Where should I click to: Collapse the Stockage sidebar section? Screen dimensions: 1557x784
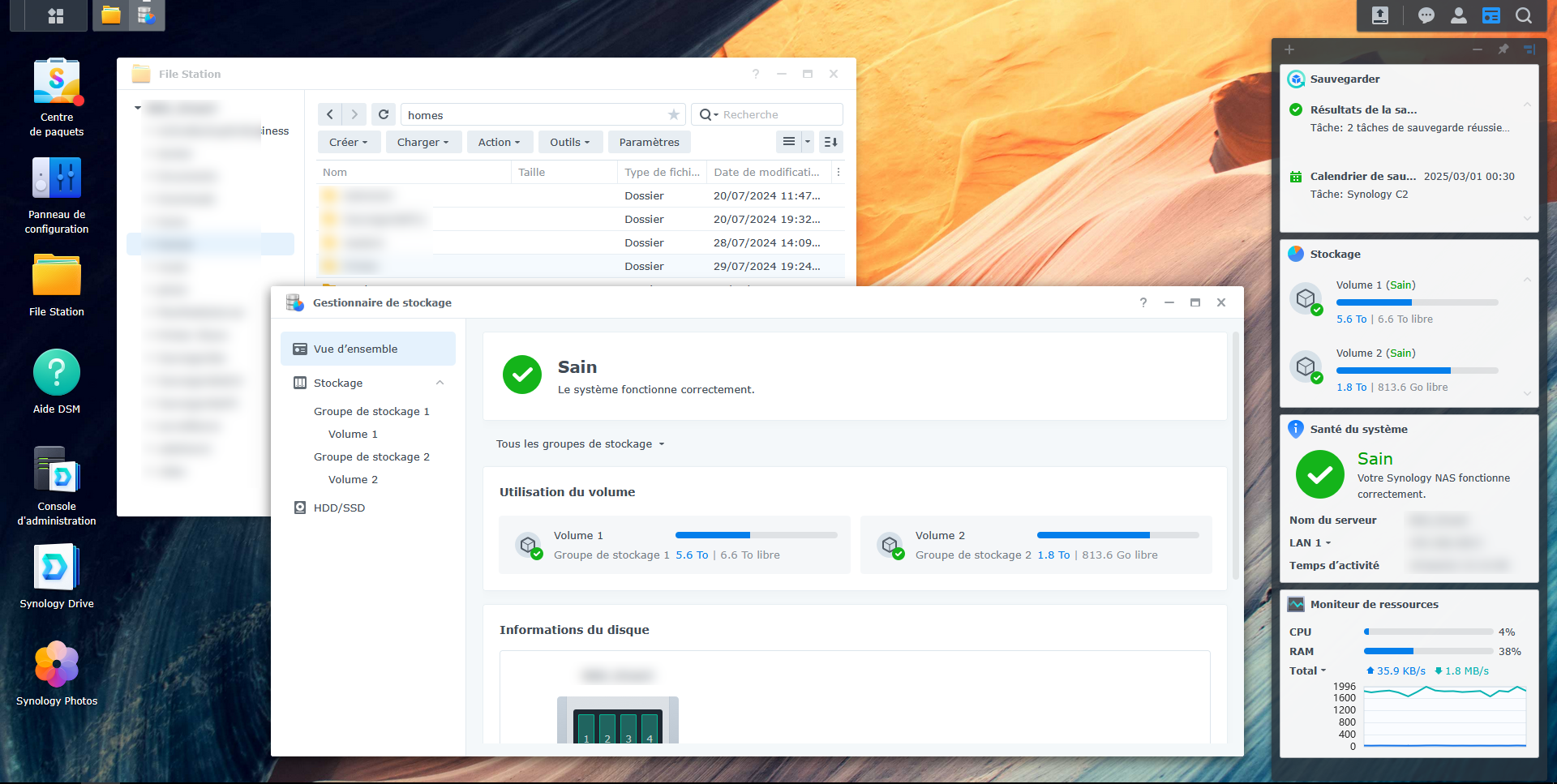(x=440, y=383)
